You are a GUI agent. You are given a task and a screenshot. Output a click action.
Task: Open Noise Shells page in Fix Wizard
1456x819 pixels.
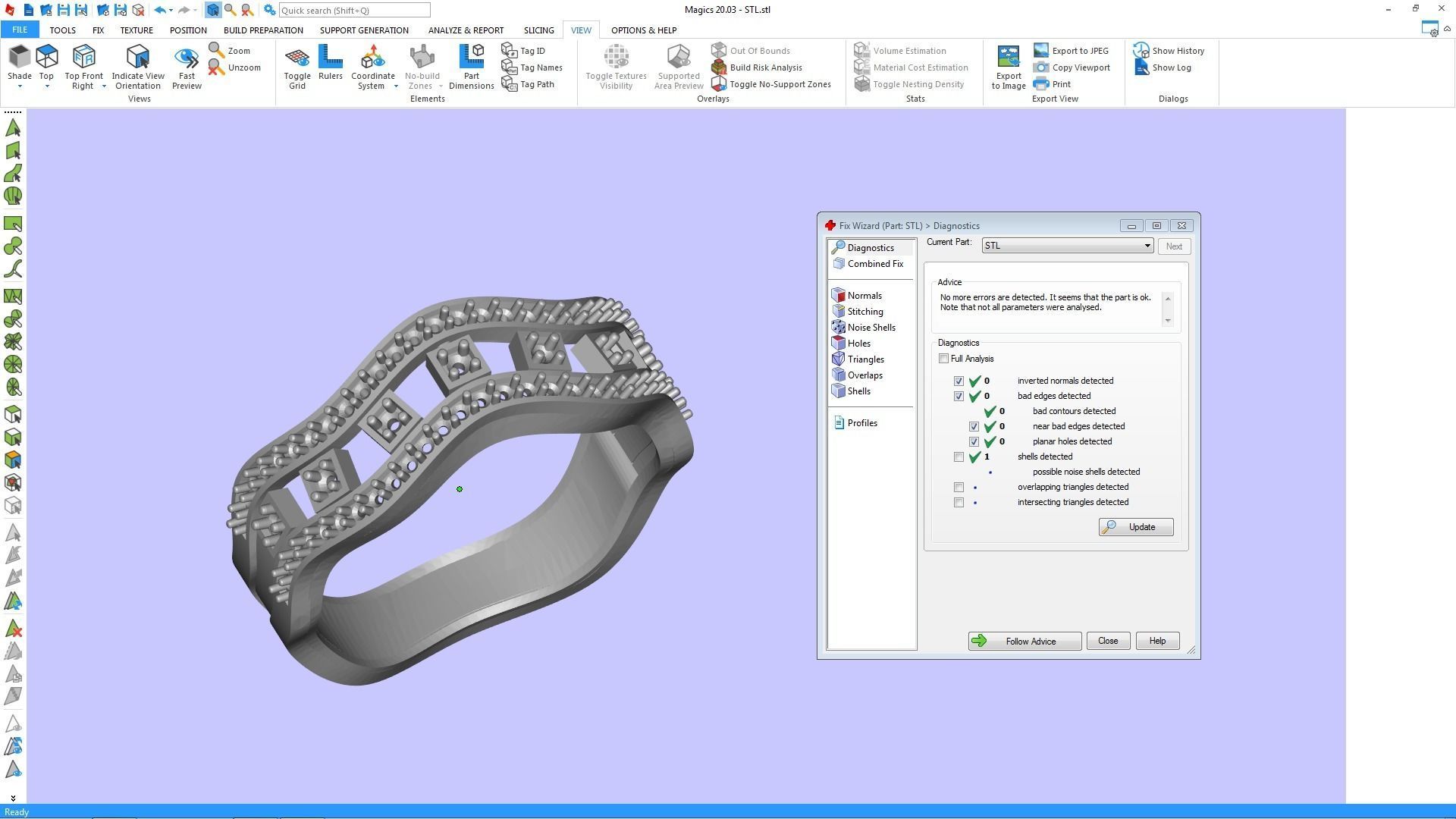(864, 328)
